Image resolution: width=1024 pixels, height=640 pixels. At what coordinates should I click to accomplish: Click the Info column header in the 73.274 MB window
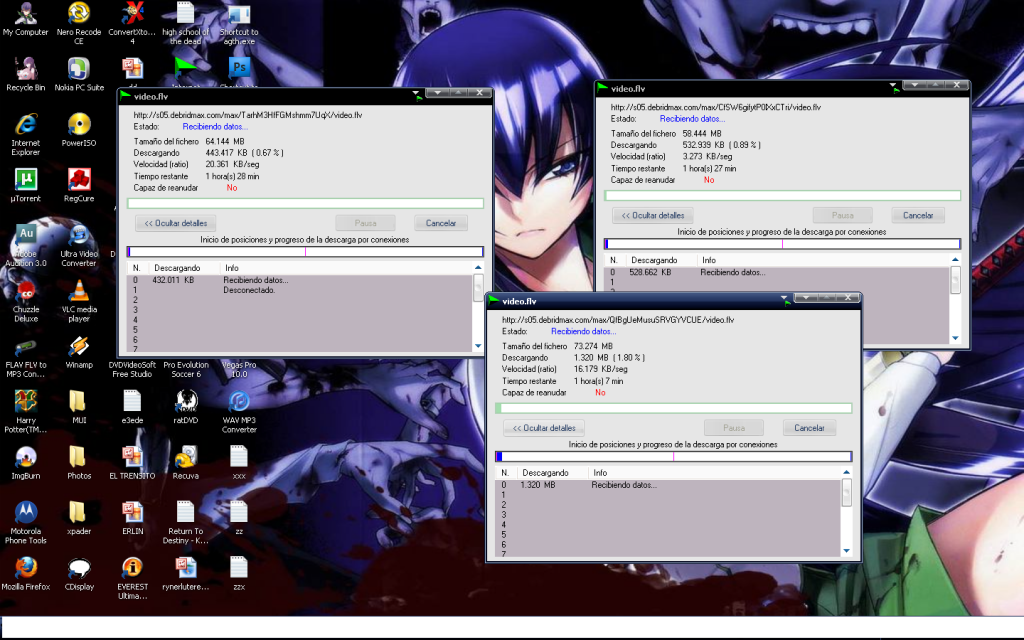pyautogui.click(x=714, y=473)
